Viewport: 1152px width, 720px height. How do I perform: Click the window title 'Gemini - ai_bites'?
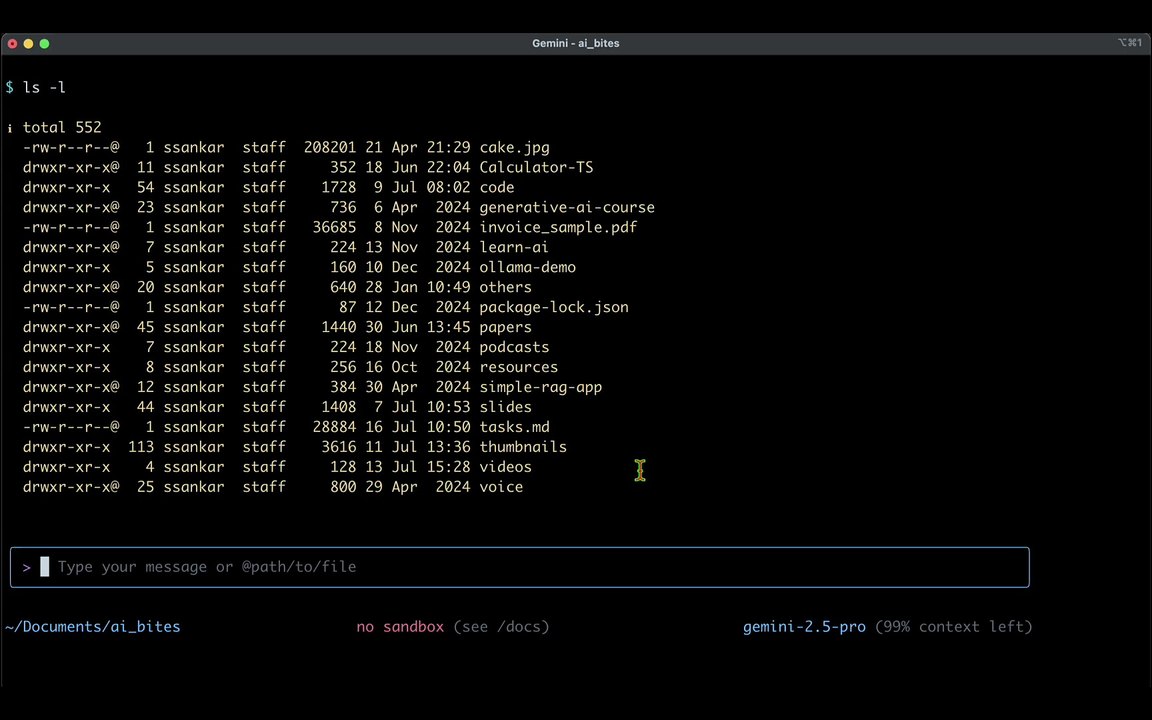tap(575, 43)
